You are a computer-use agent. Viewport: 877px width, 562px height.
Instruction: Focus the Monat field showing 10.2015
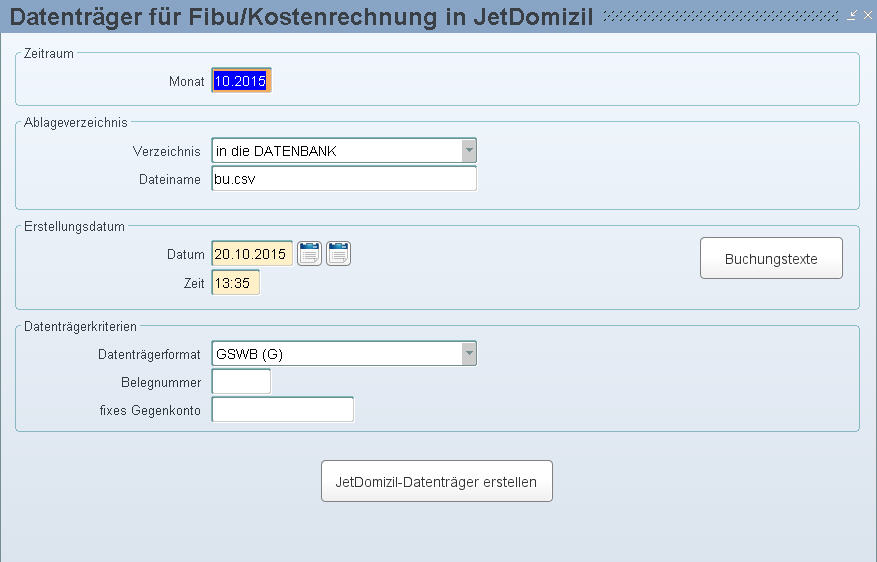(x=242, y=81)
